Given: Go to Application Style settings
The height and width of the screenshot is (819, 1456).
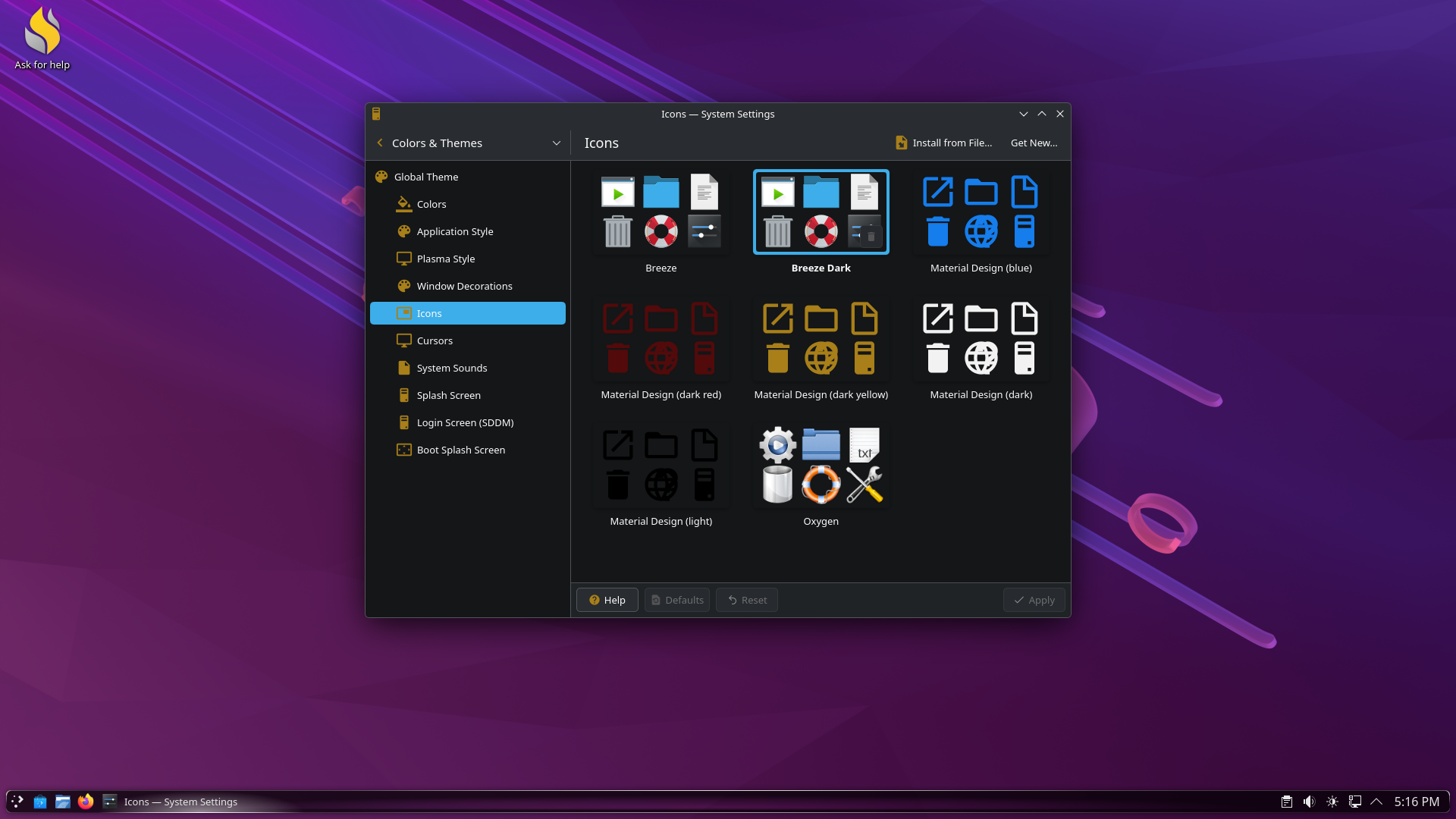Looking at the screenshot, I should point(467,231).
